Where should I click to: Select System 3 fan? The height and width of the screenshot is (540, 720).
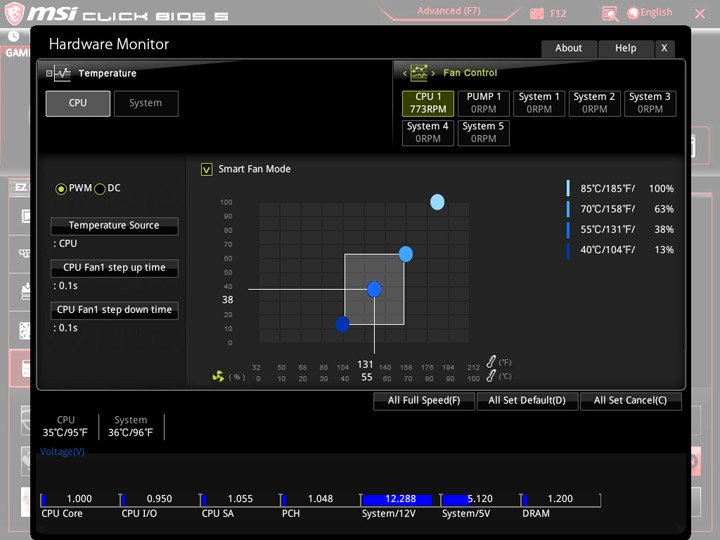click(650, 103)
